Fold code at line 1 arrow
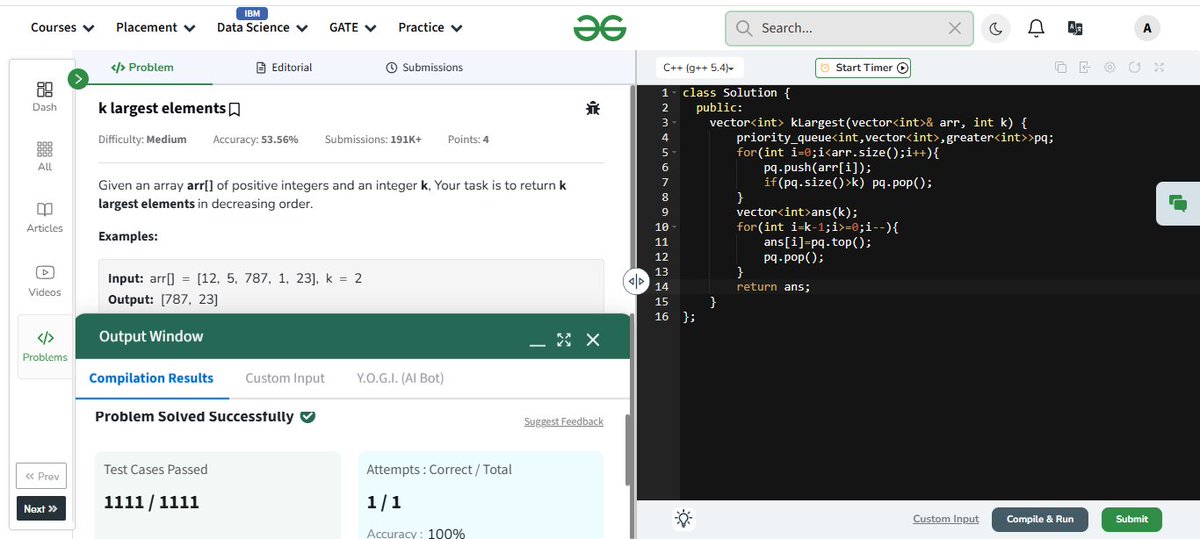 coord(673,93)
